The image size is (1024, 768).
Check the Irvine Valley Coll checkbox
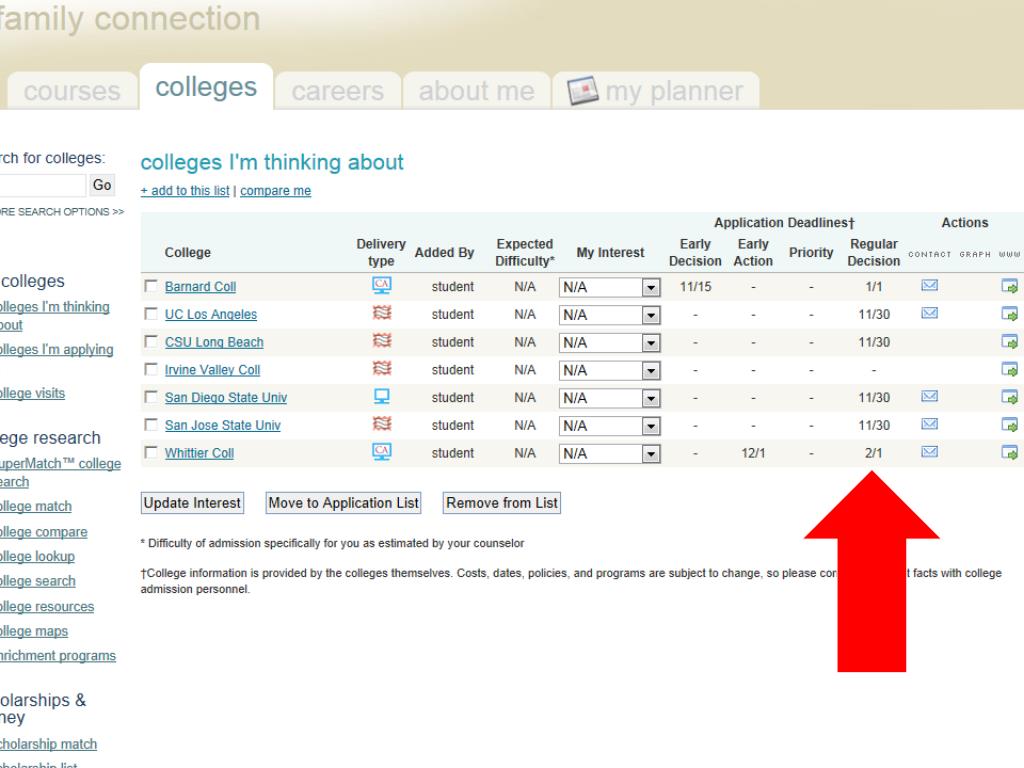click(x=151, y=370)
